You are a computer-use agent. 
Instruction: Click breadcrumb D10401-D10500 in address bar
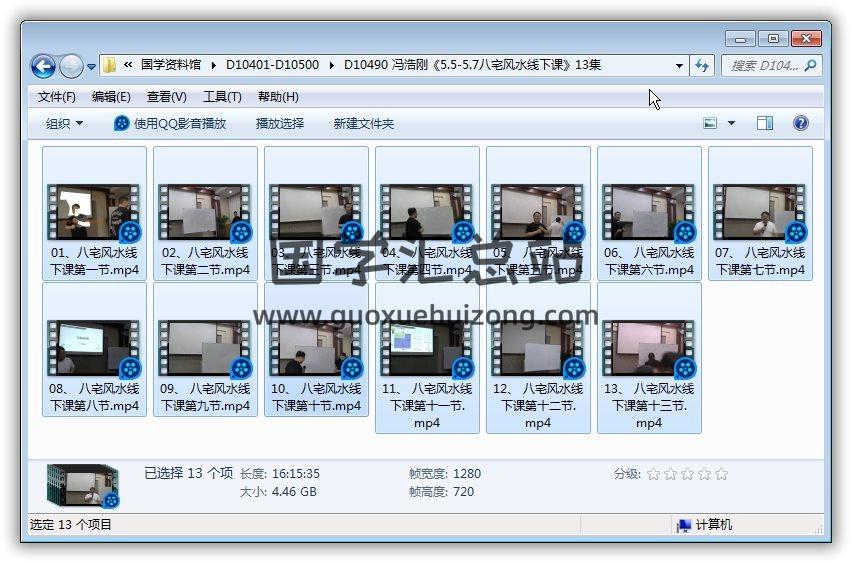click(272, 65)
